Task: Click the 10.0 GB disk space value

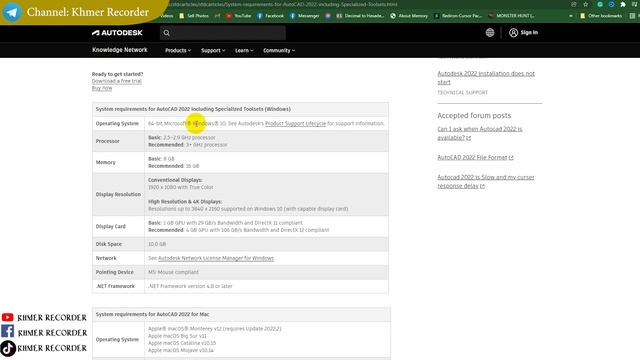Action: 157,244
